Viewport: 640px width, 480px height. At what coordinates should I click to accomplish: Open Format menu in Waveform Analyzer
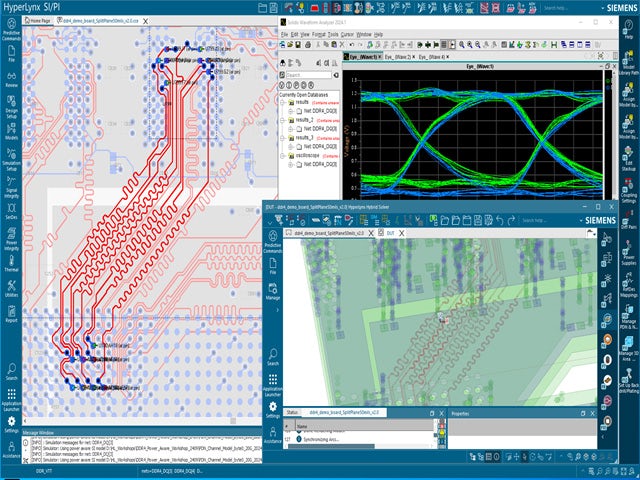(x=319, y=35)
